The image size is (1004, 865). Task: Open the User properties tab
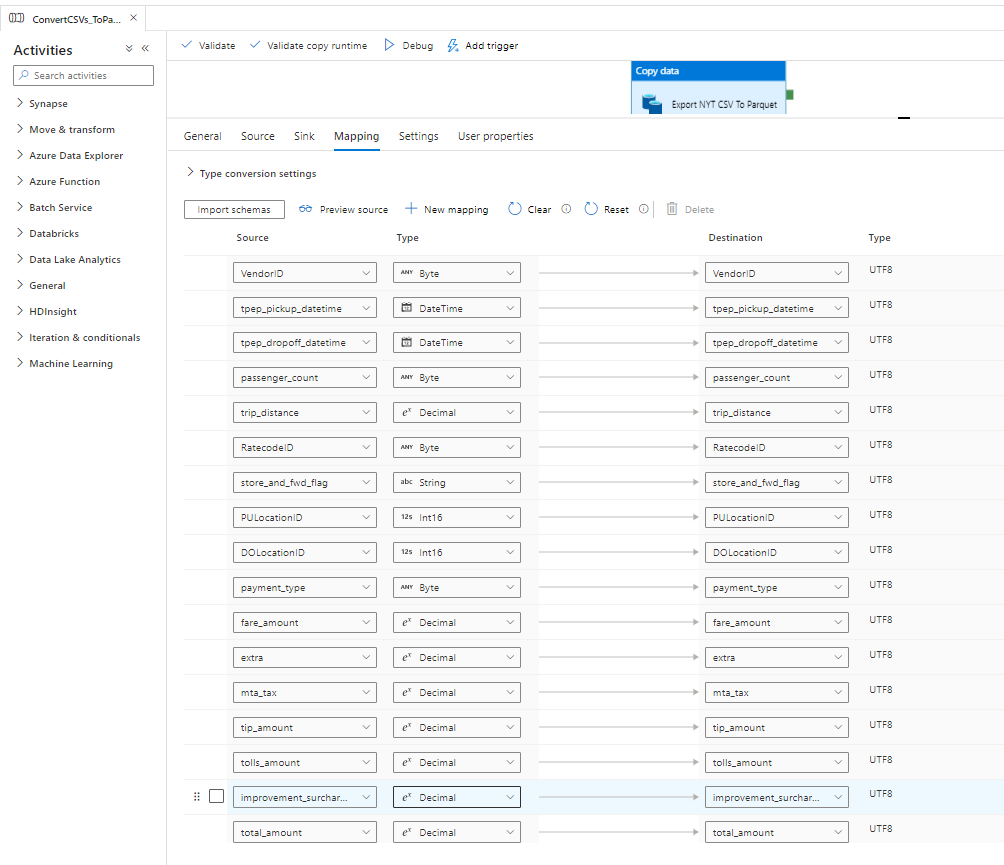pyautogui.click(x=496, y=136)
